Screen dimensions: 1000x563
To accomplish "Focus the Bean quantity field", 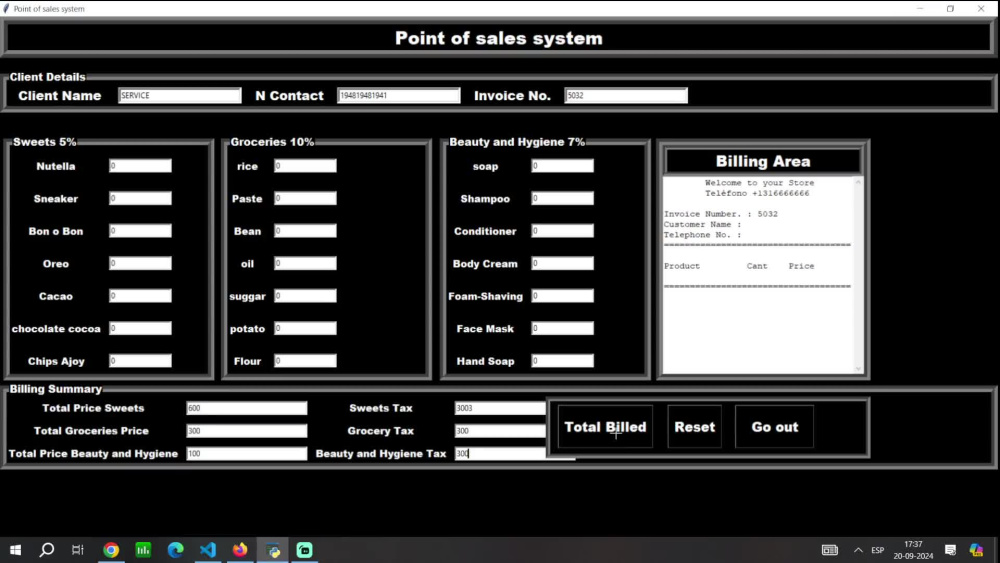I will [305, 231].
